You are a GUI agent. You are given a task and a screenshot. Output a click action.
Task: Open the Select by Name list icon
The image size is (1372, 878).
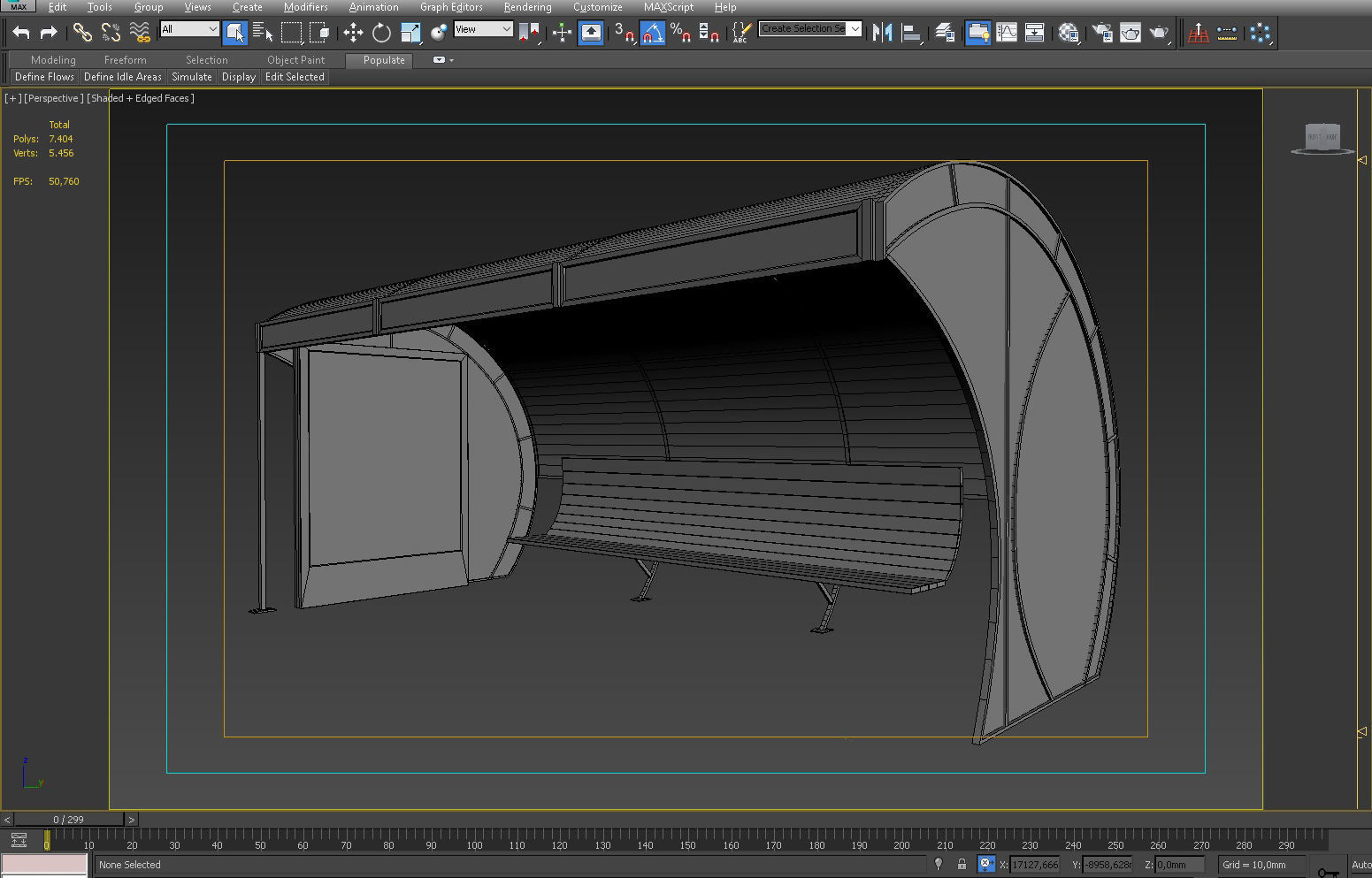click(x=263, y=33)
